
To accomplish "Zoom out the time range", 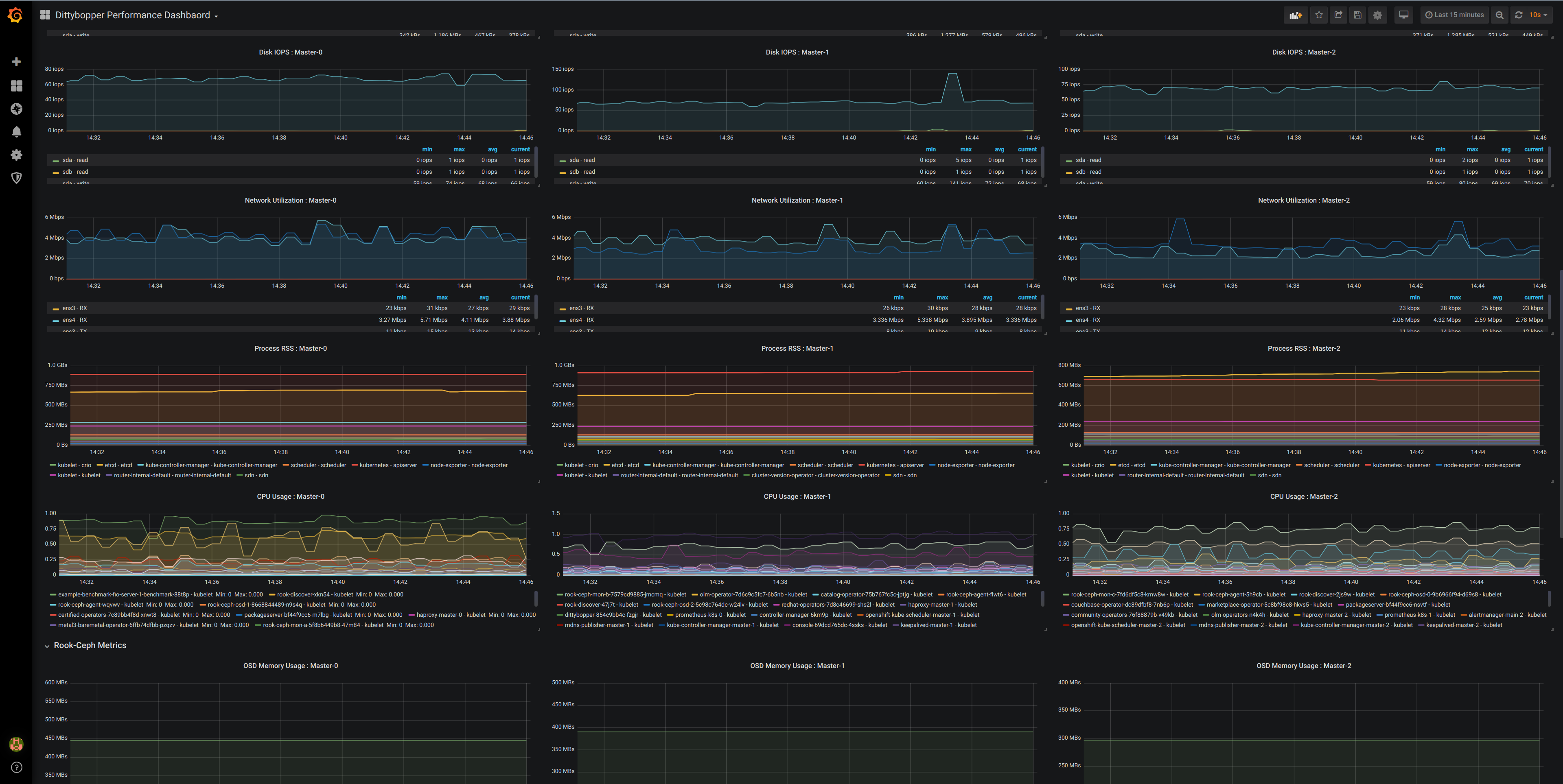I will [x=1499, y=15].
